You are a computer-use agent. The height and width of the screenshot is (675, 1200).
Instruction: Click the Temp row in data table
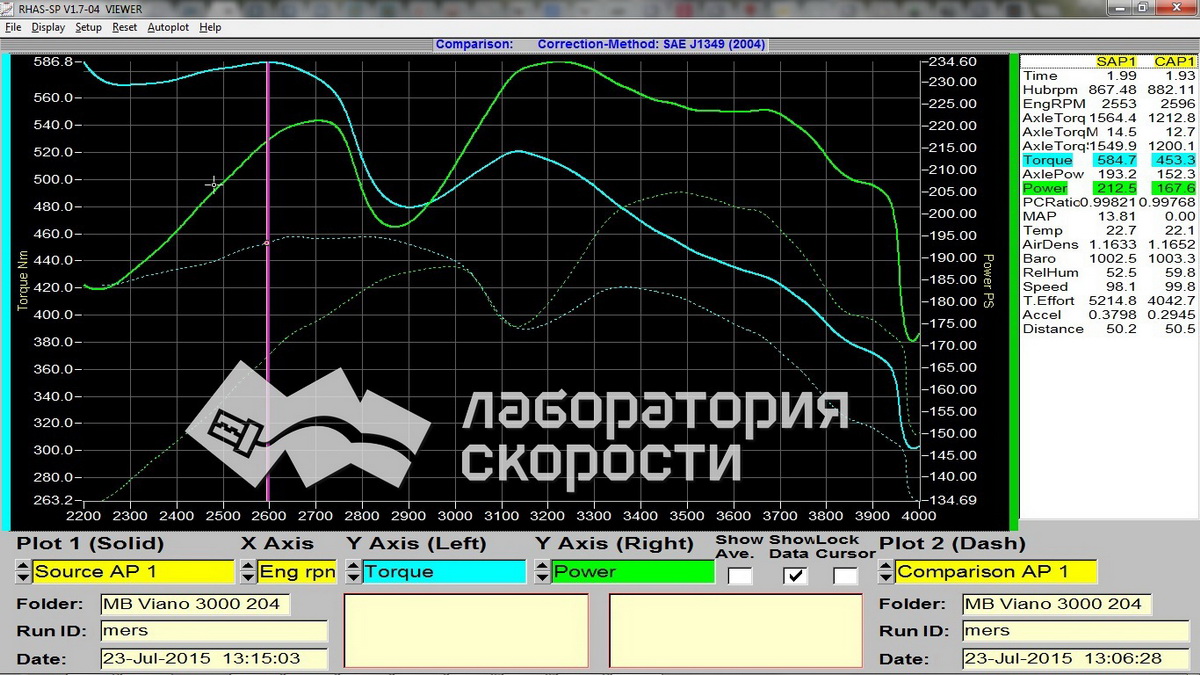[x=1109, y=230]
